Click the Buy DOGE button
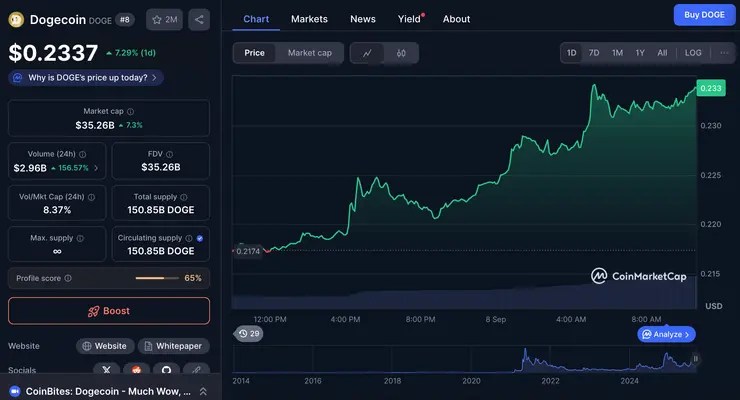This screenshot has width=740, height=400. (x=701, y=15)
